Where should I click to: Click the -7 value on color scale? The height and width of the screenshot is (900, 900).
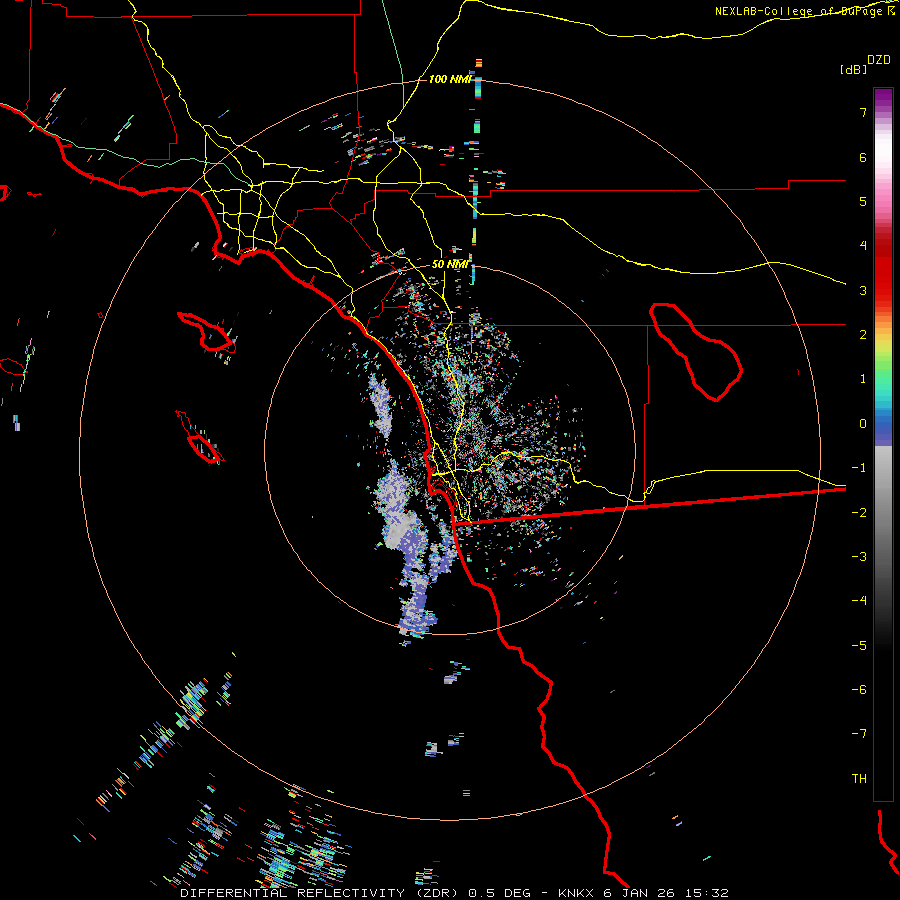pos(859,734)
